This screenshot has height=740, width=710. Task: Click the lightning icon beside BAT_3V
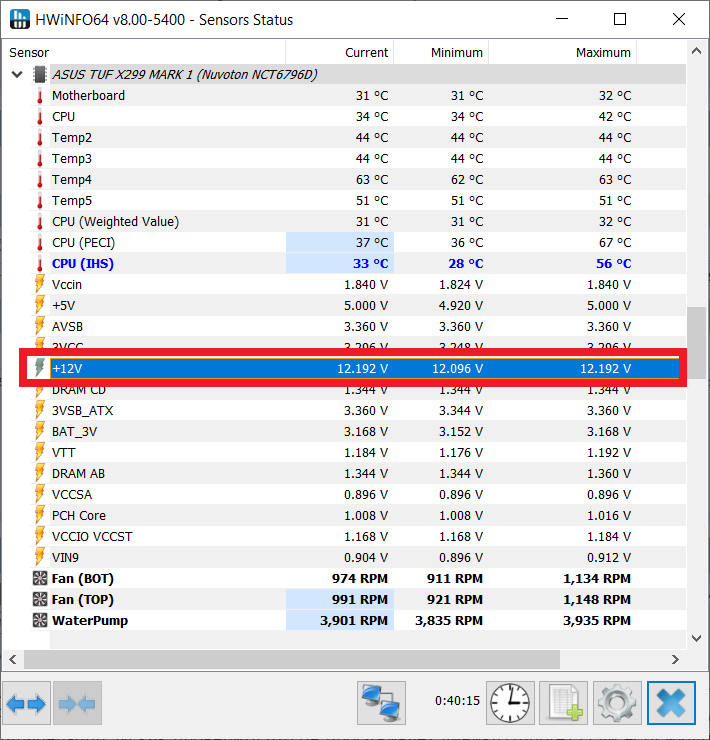[40, 432]
